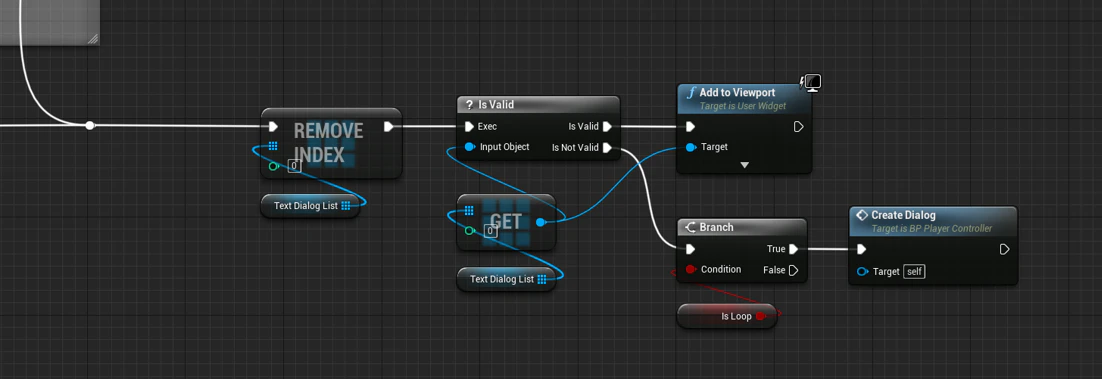Viewport: 1102px width, 379px height.
Task: Click the Create Dialog output exec pin
Action: tap(1004, 249)
